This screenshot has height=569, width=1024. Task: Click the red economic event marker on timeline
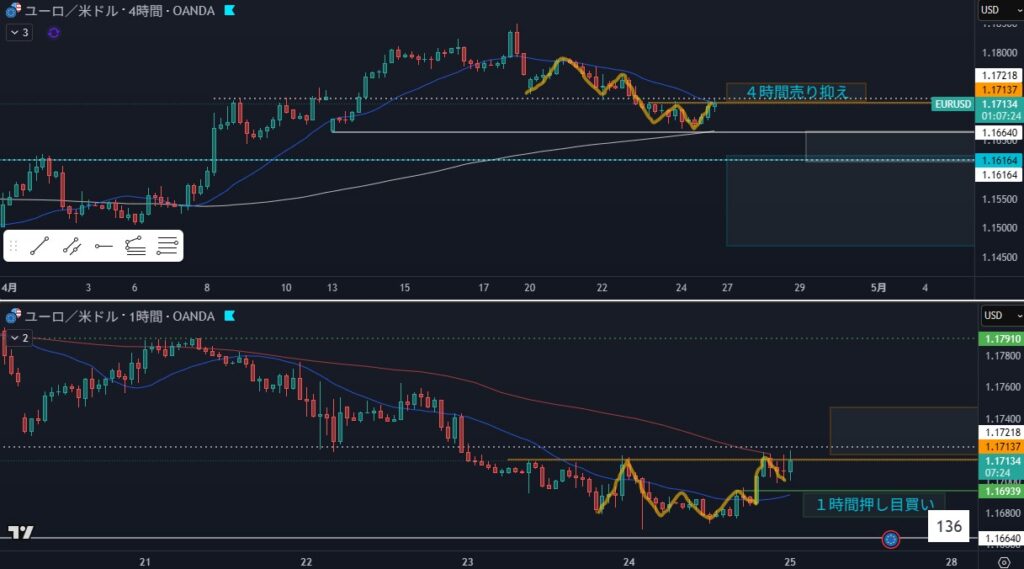tap(890, 540)
